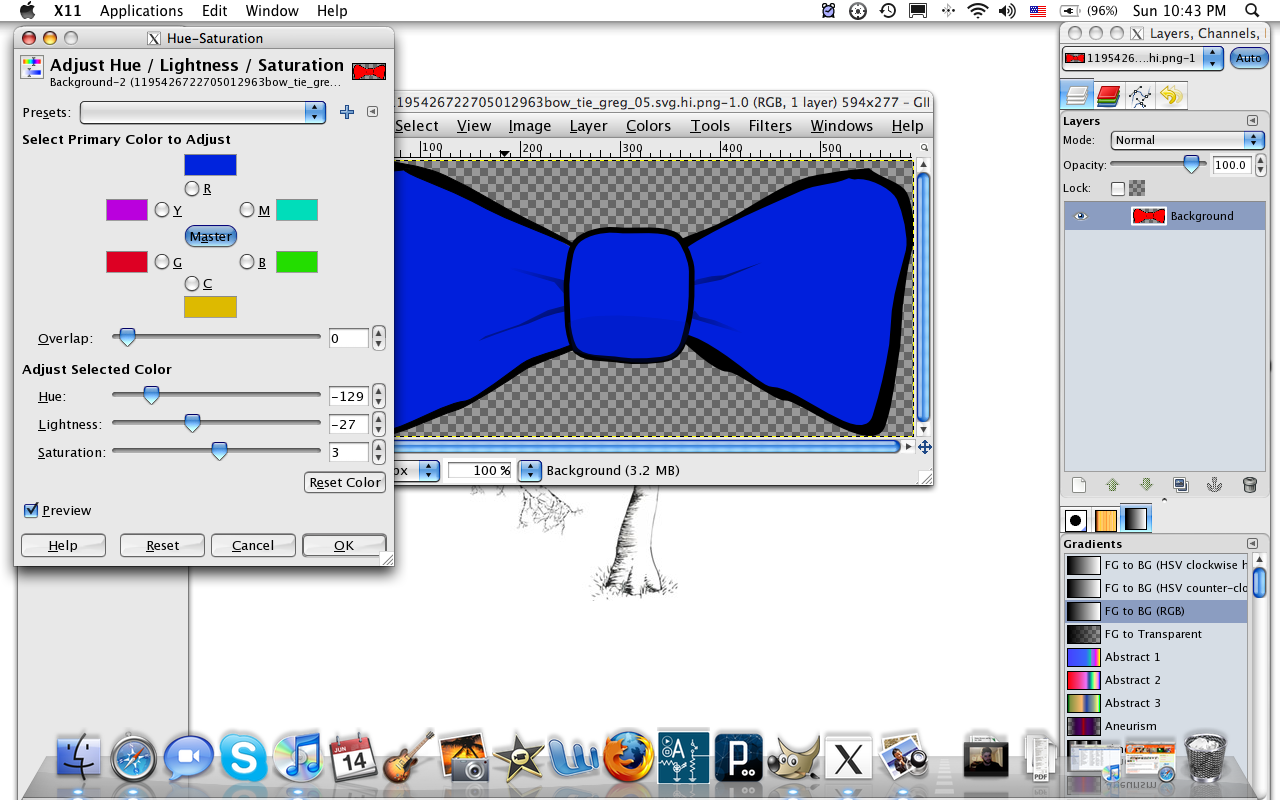Open the Presets dropdown
This screenshot has width=1280, height=800.
point(203,112)
